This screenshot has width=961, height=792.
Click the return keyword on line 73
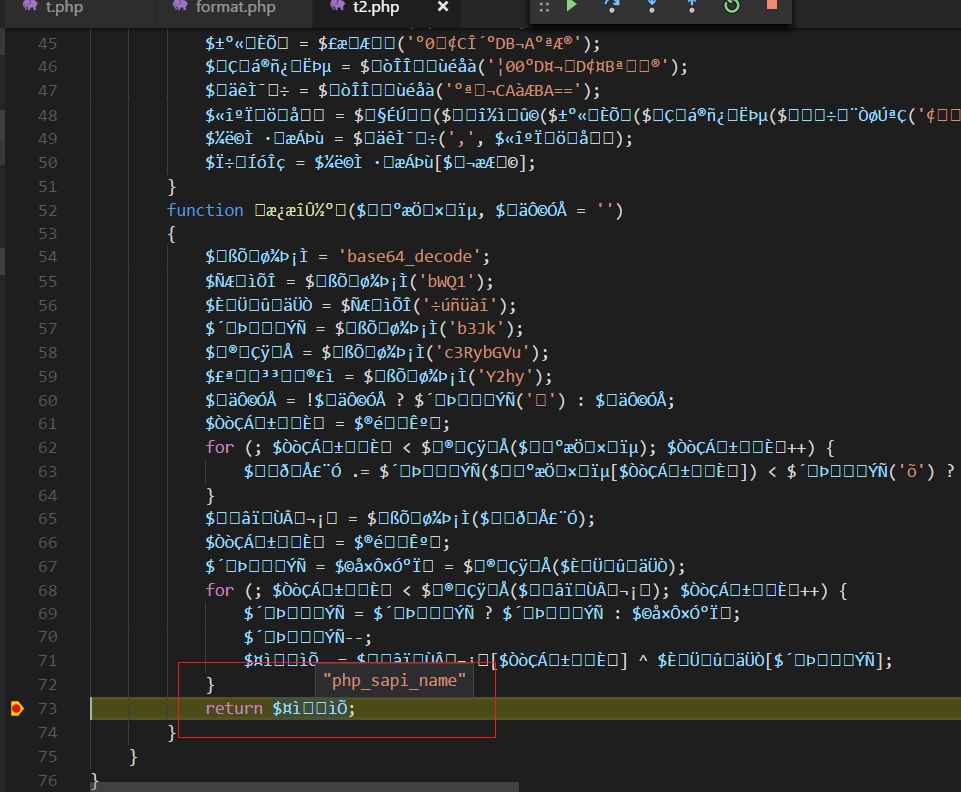pos(234,709)
